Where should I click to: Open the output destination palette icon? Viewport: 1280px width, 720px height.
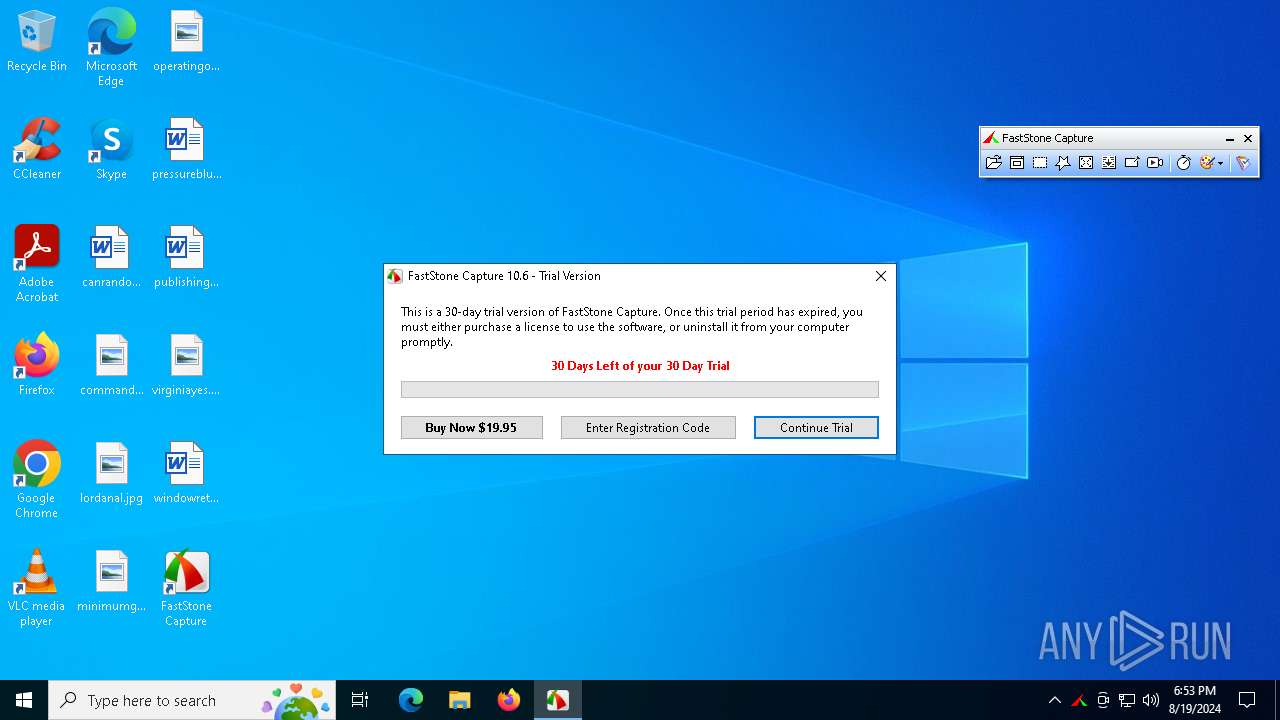pos(1207,163)
